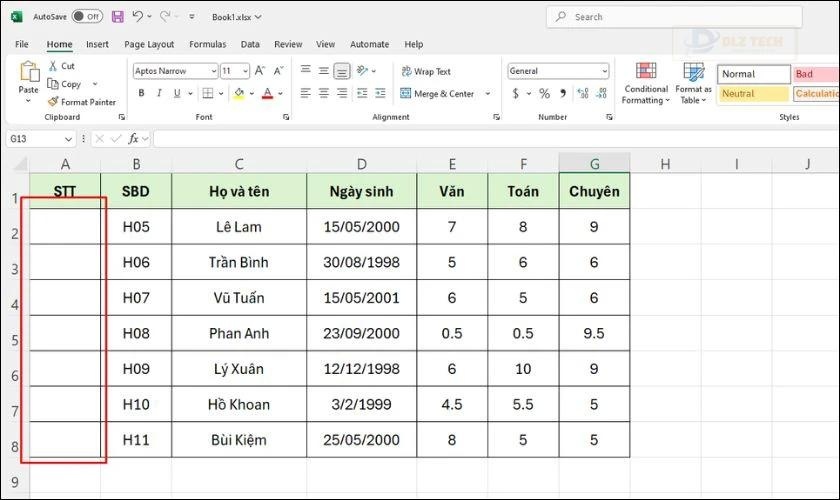Click the Fill Color bucket icon
This screenshot has width=840, height=500.
click(x=239, y=93)
